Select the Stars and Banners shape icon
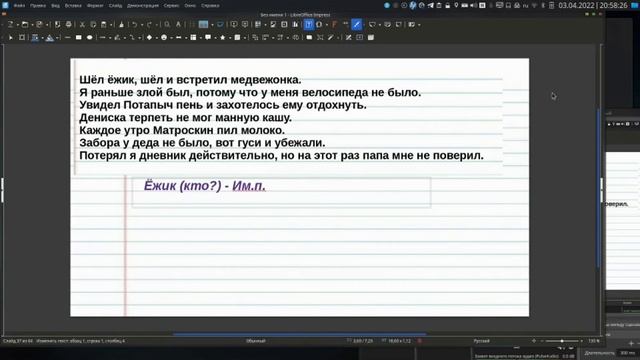 (223, 38)
